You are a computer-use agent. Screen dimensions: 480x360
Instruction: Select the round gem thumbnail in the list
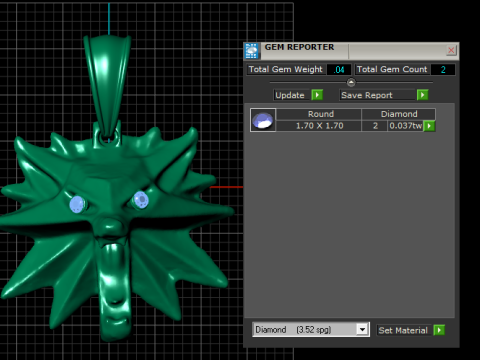click(x=263, y=120)
